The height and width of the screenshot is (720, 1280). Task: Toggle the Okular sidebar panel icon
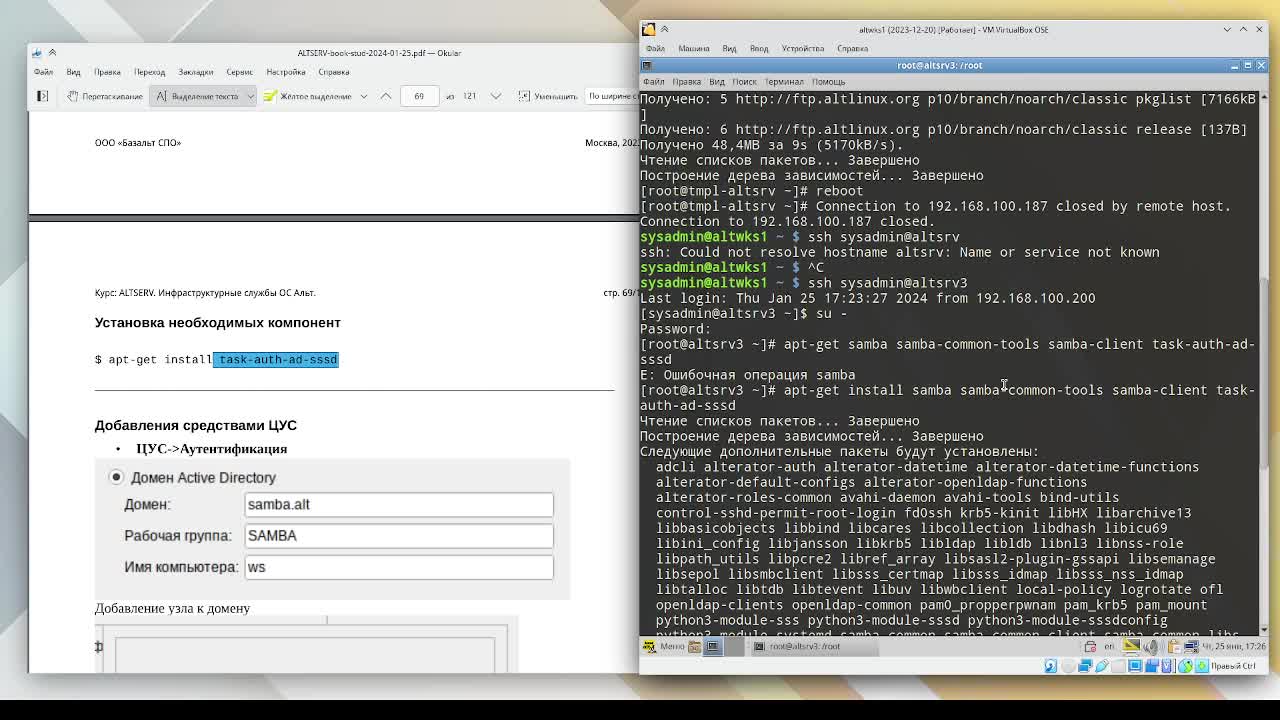[42, 96]
